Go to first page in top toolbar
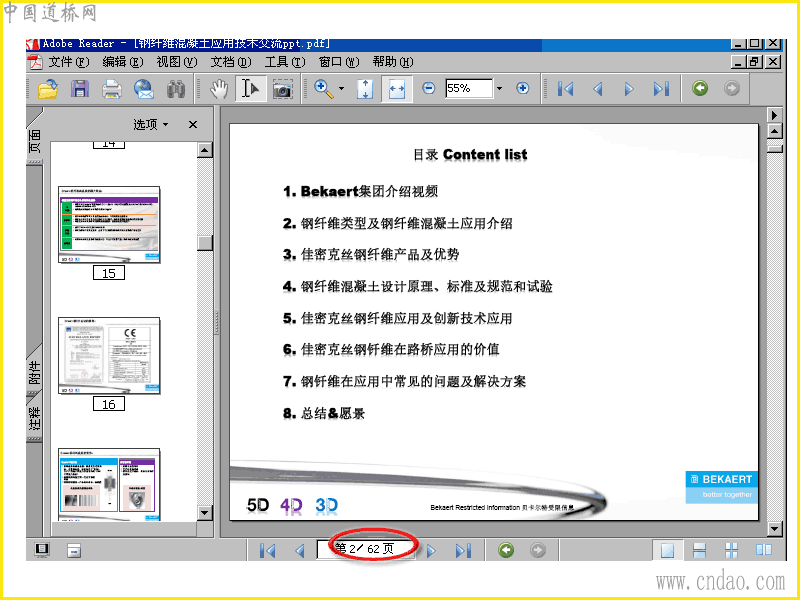 pos(565,89)
